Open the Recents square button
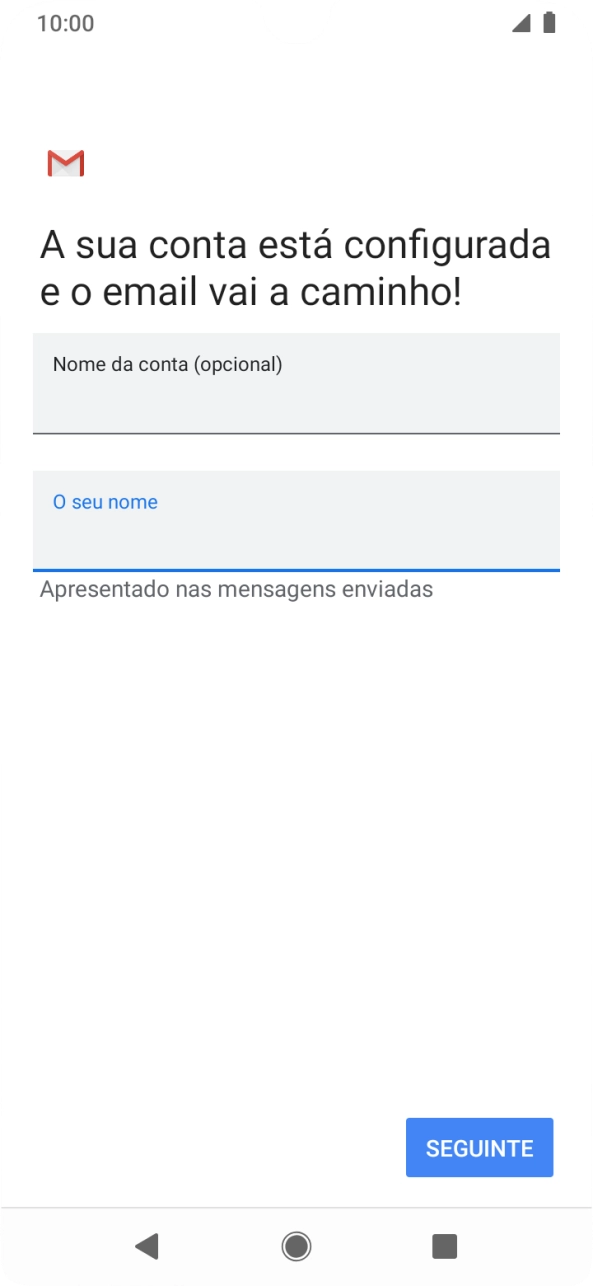Image resolution: width=593 pixels, height=1286 pixels. 444,1246
